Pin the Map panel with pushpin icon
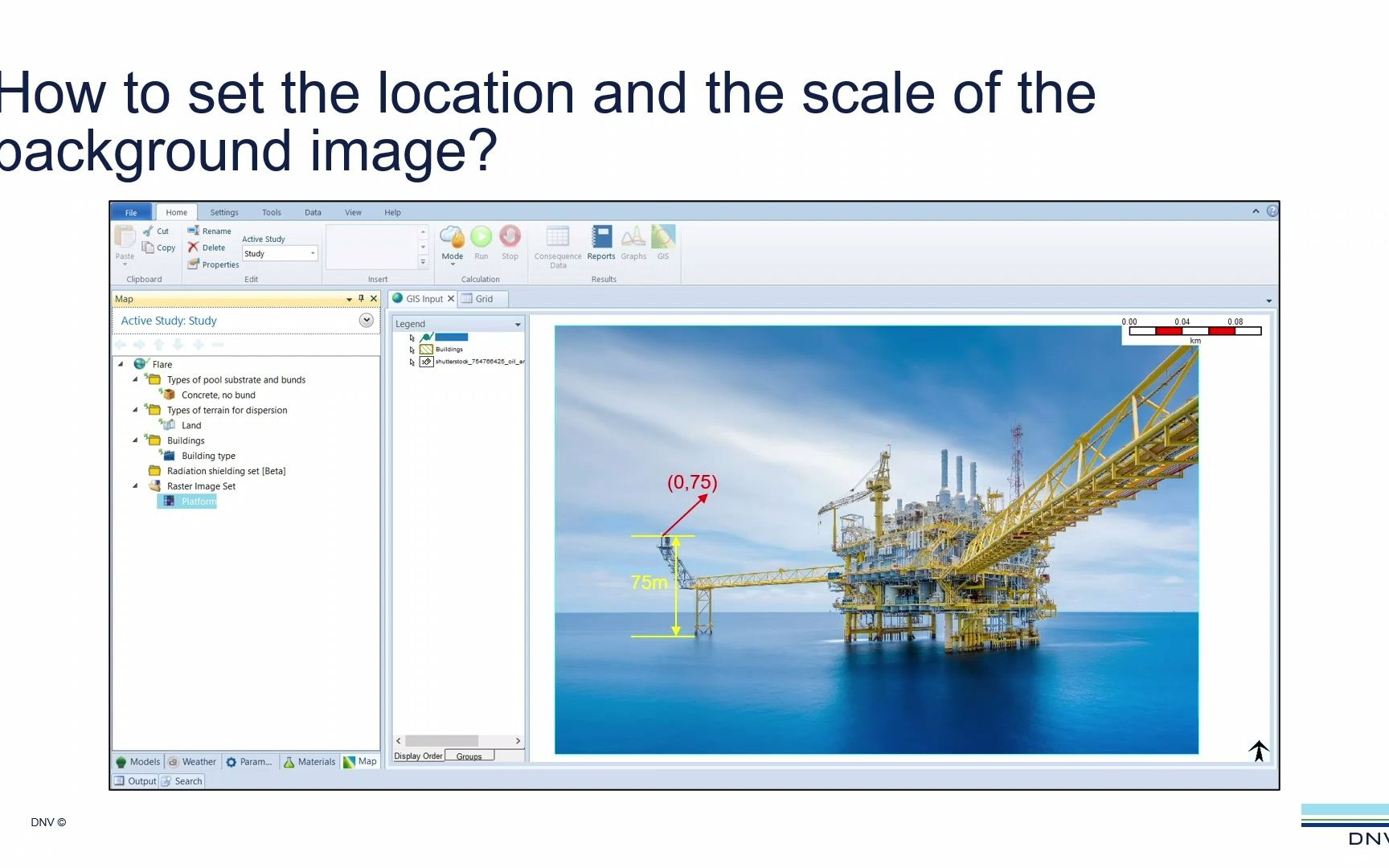 [x=361, y=298]
